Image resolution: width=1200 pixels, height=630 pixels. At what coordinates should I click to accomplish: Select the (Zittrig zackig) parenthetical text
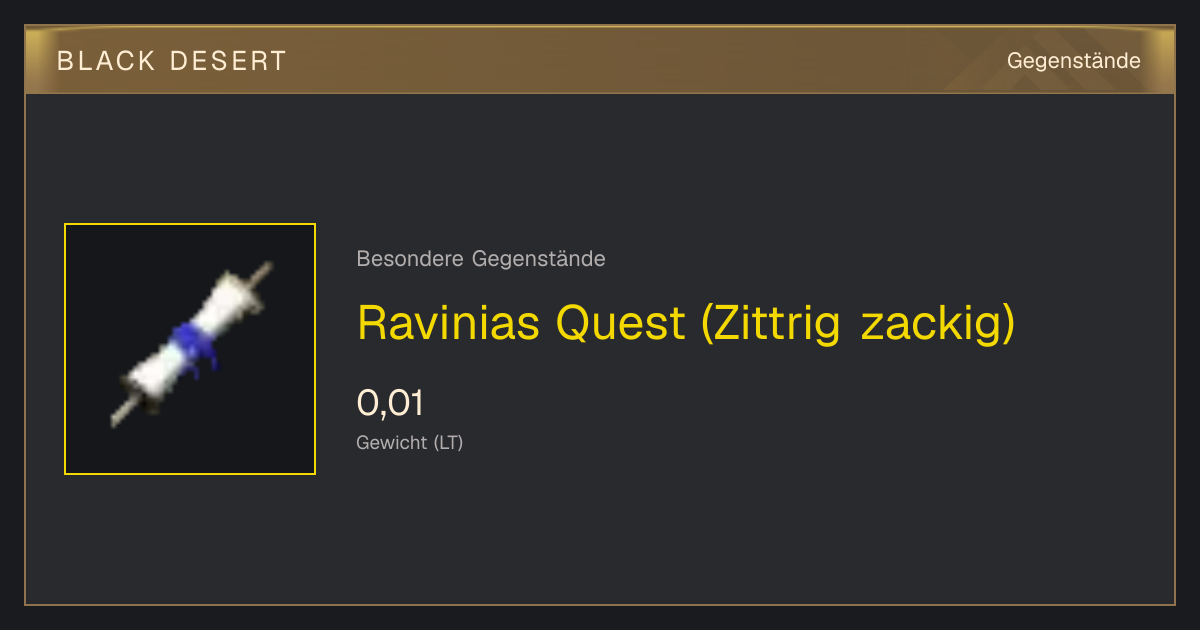coord(858,323)
